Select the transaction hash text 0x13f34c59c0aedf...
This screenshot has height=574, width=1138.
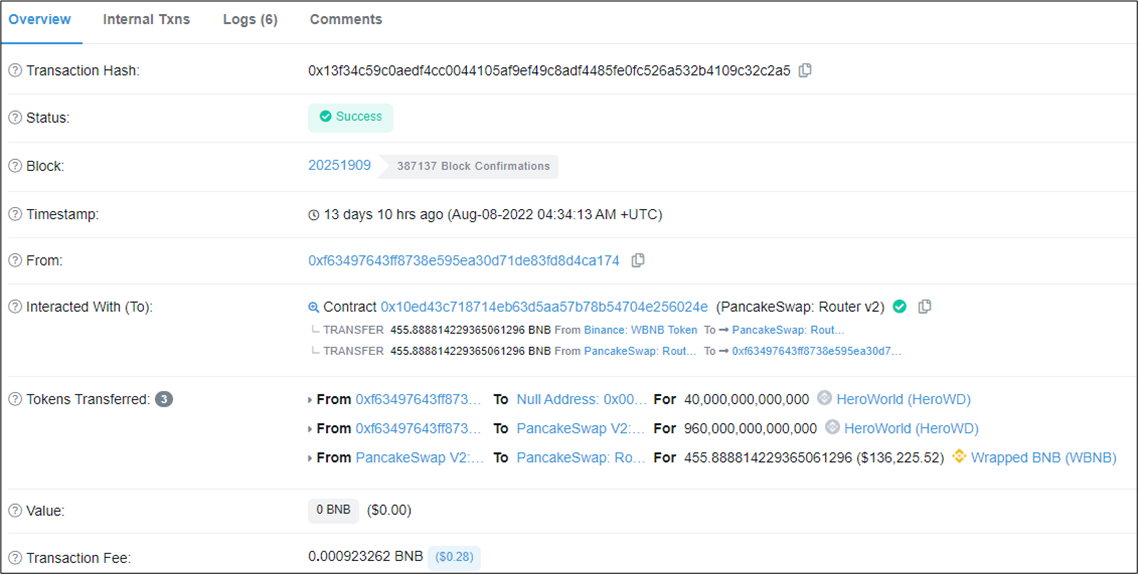[549, 70]
